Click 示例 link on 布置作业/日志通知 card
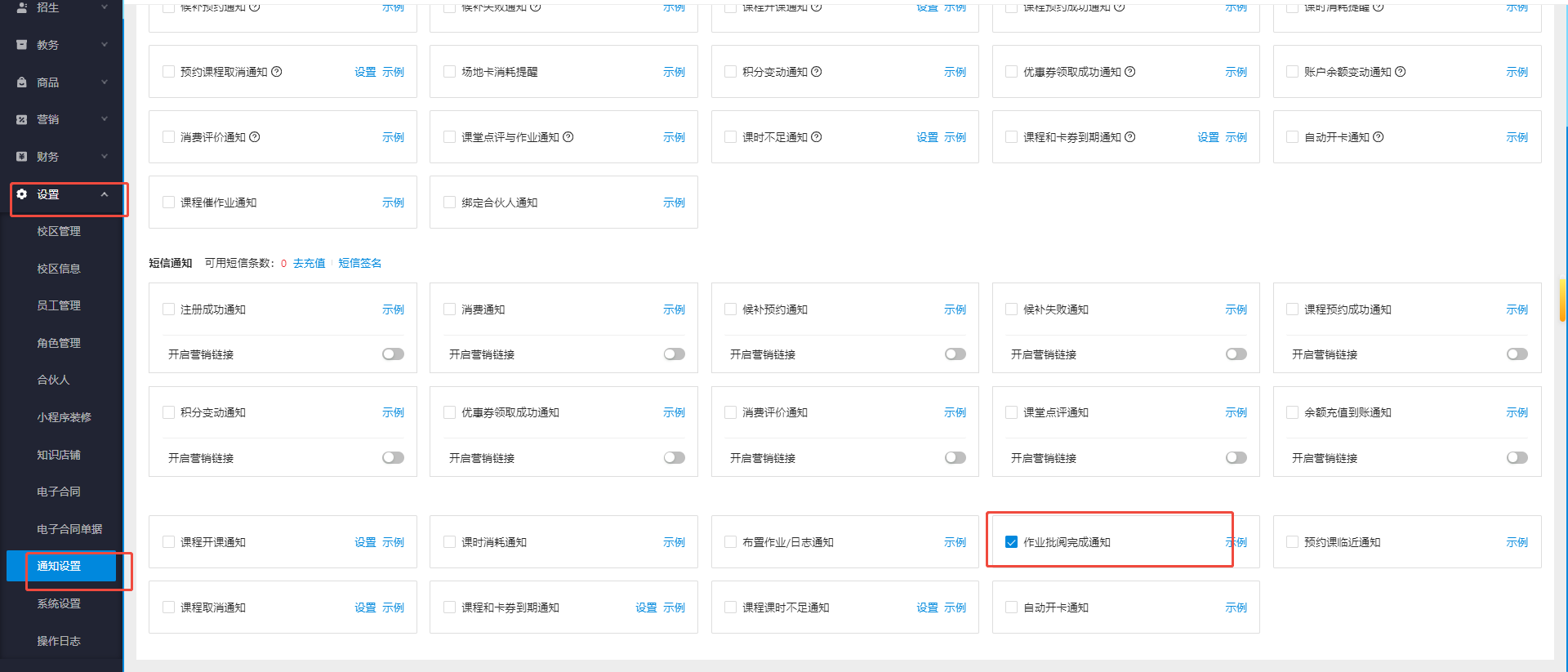This screenshot has width=1568, height=672. (x=955, y=542)
